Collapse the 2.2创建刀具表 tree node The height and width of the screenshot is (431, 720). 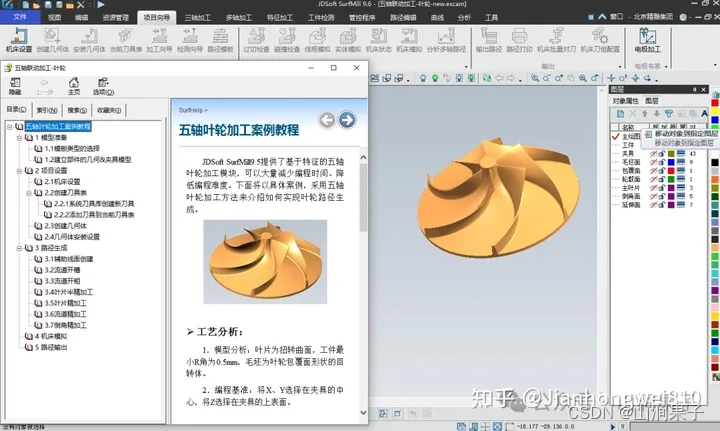pyautogui.click(x=28, y=193)
